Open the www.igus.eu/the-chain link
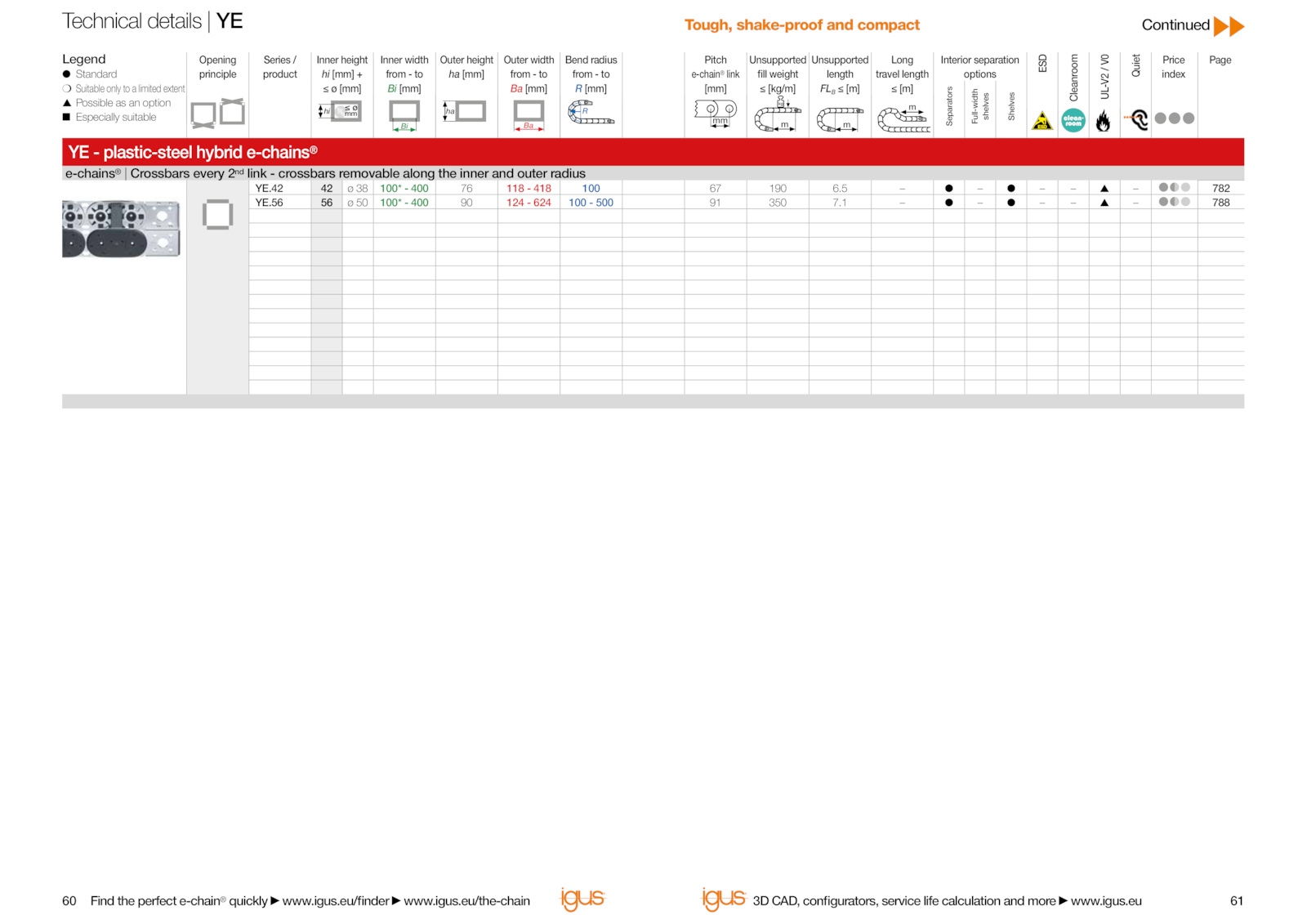The image size is (1307, 924). point(466,901)
